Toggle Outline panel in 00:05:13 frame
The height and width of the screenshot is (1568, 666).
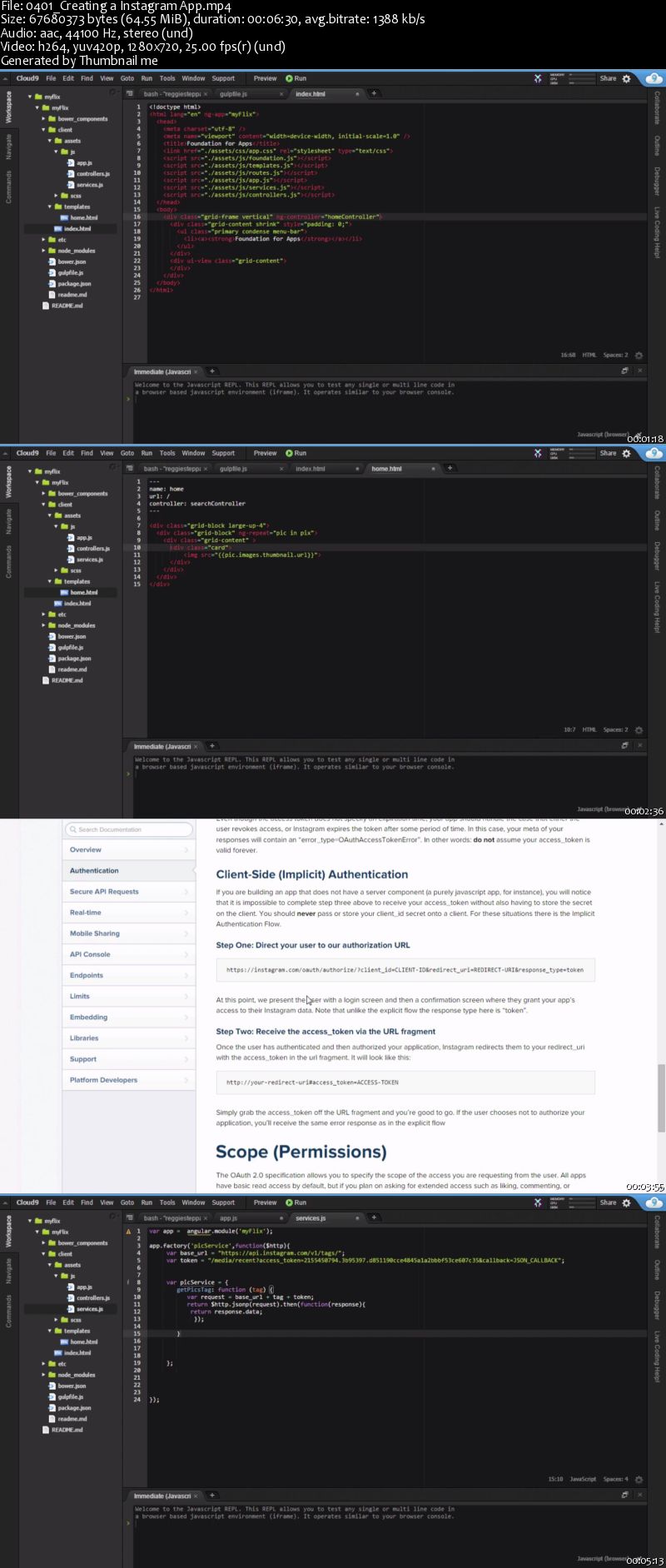pos(657,1270)
